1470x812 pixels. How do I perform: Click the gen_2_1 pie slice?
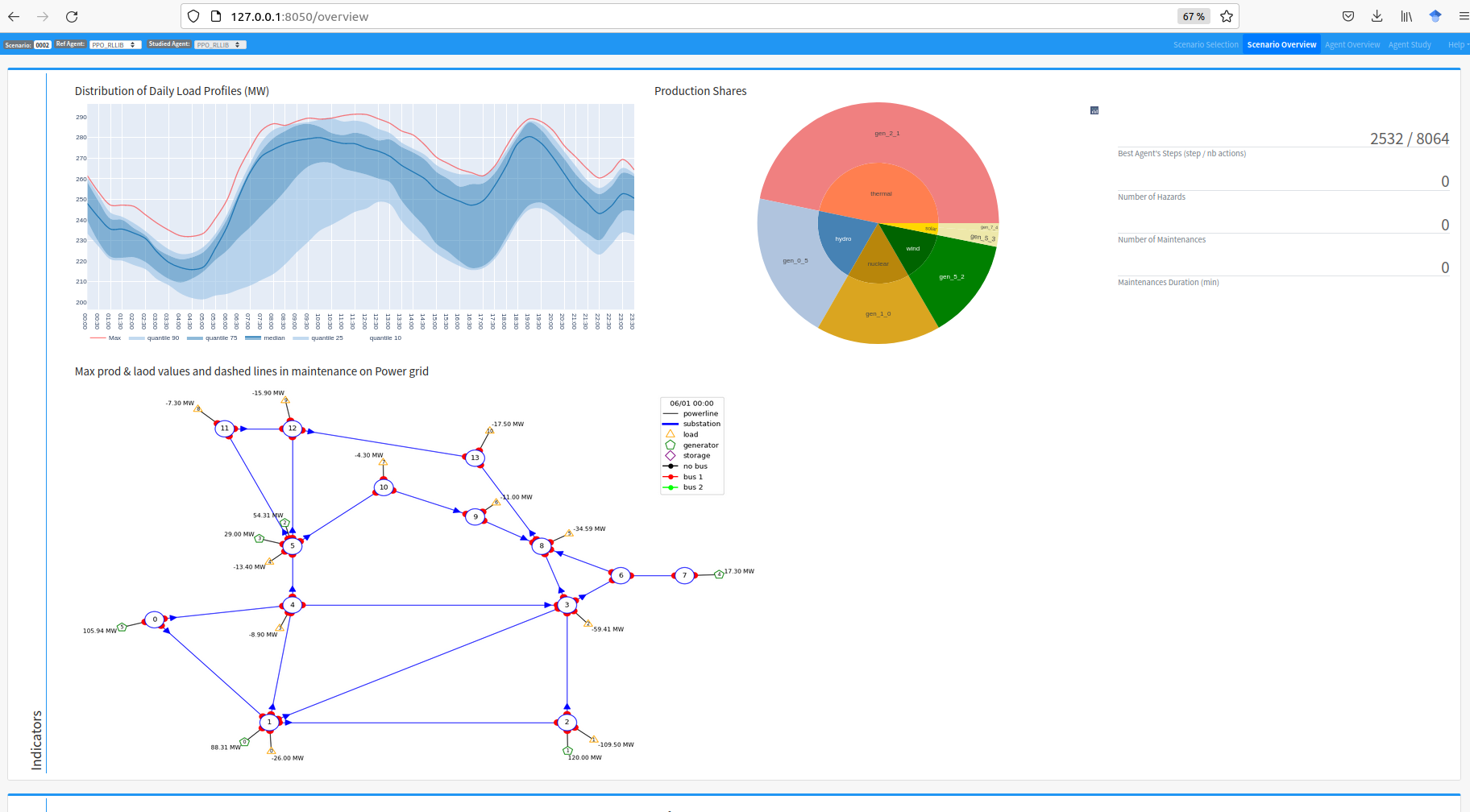point(887,134)
